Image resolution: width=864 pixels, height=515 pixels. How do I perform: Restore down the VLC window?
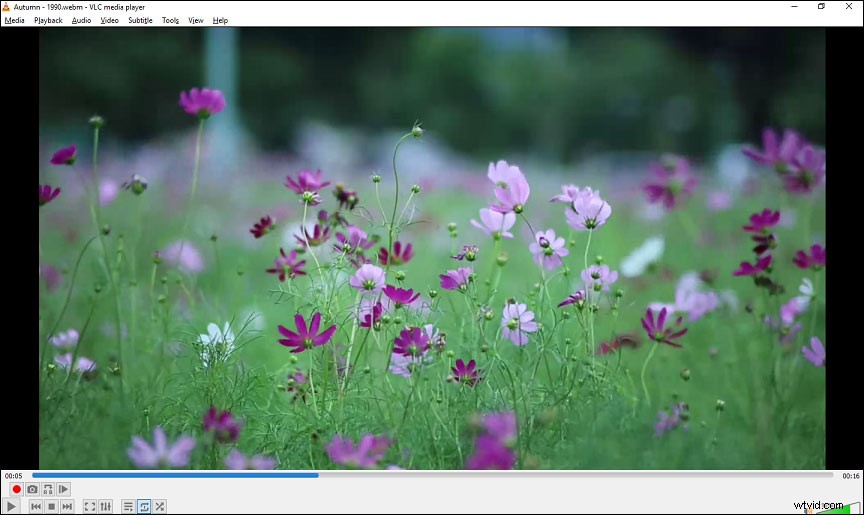point(821,7)
